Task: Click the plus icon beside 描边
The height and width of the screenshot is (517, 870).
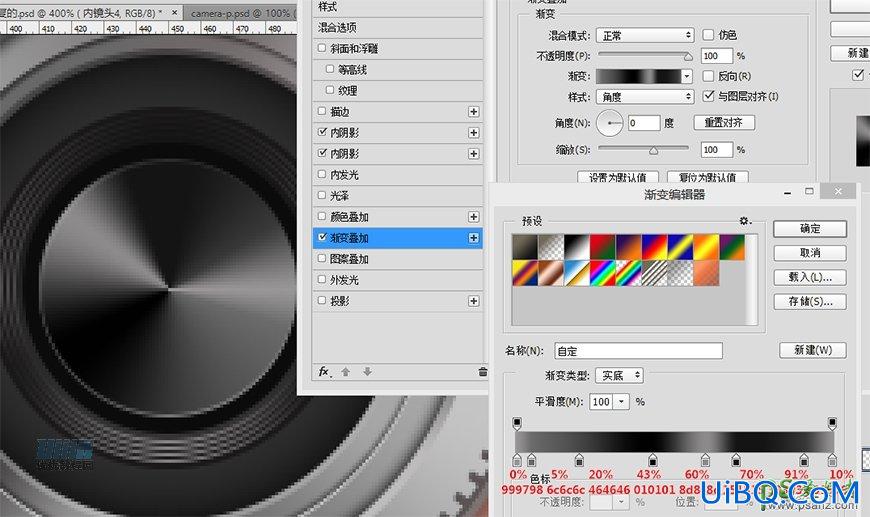Action: click(473, 111)
